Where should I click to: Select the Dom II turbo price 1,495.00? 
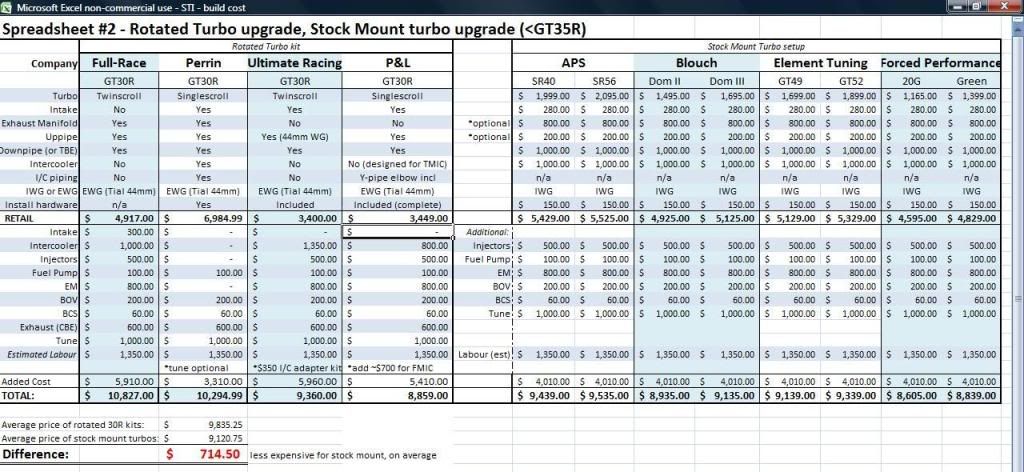point(665,96)
